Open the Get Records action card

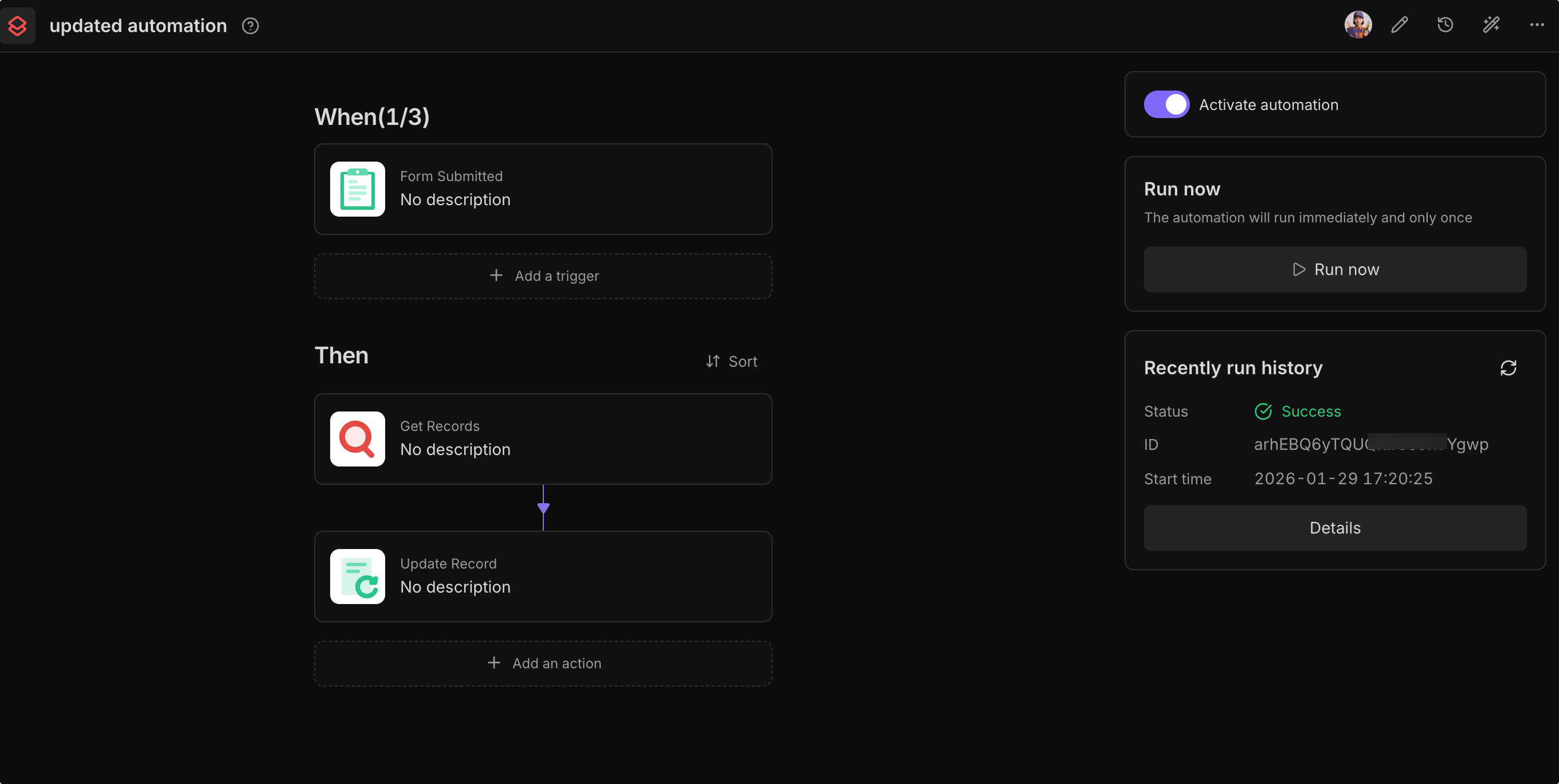tap(543, 438)
